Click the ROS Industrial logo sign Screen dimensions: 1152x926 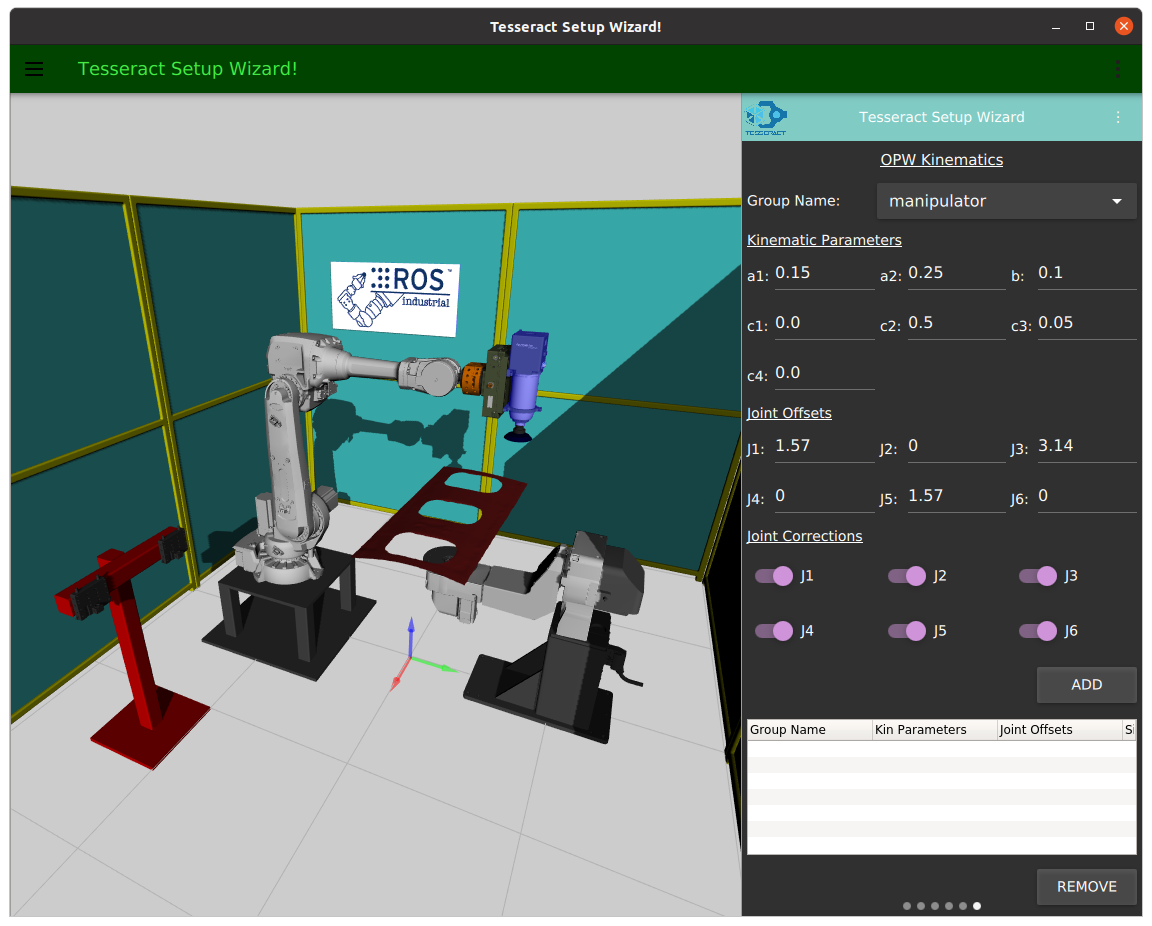coord(395,297)
